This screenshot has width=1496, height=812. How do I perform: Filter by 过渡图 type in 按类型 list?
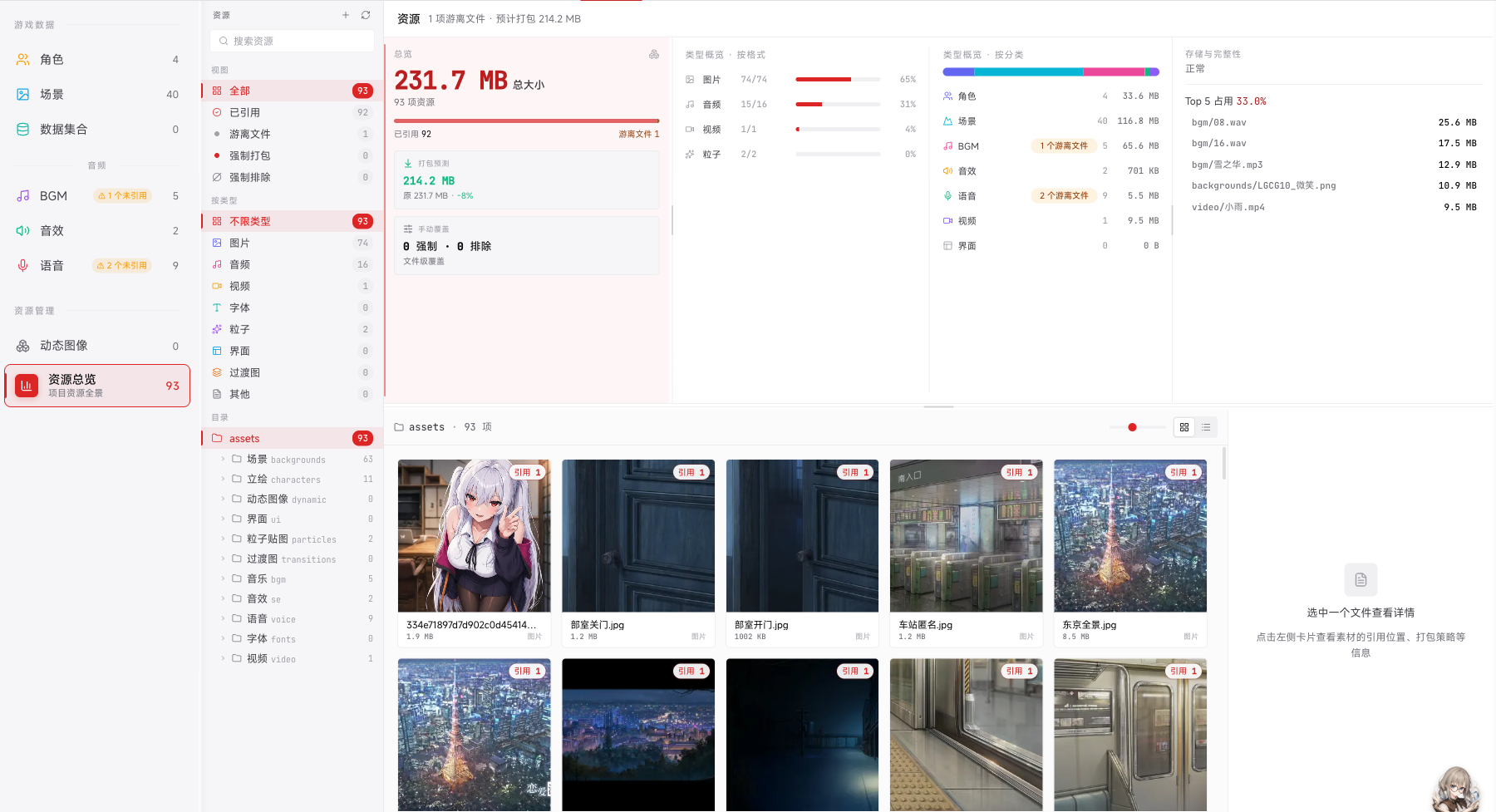(x=292, y=372)
